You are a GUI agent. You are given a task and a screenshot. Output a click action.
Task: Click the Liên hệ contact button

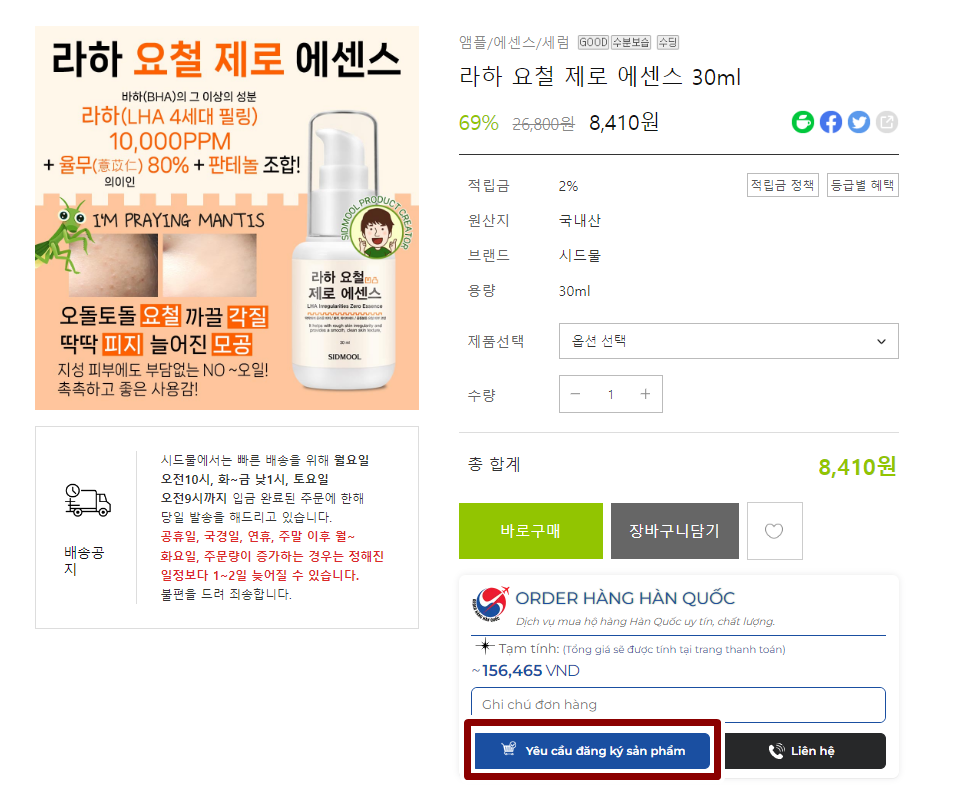(x=805, y=751)
